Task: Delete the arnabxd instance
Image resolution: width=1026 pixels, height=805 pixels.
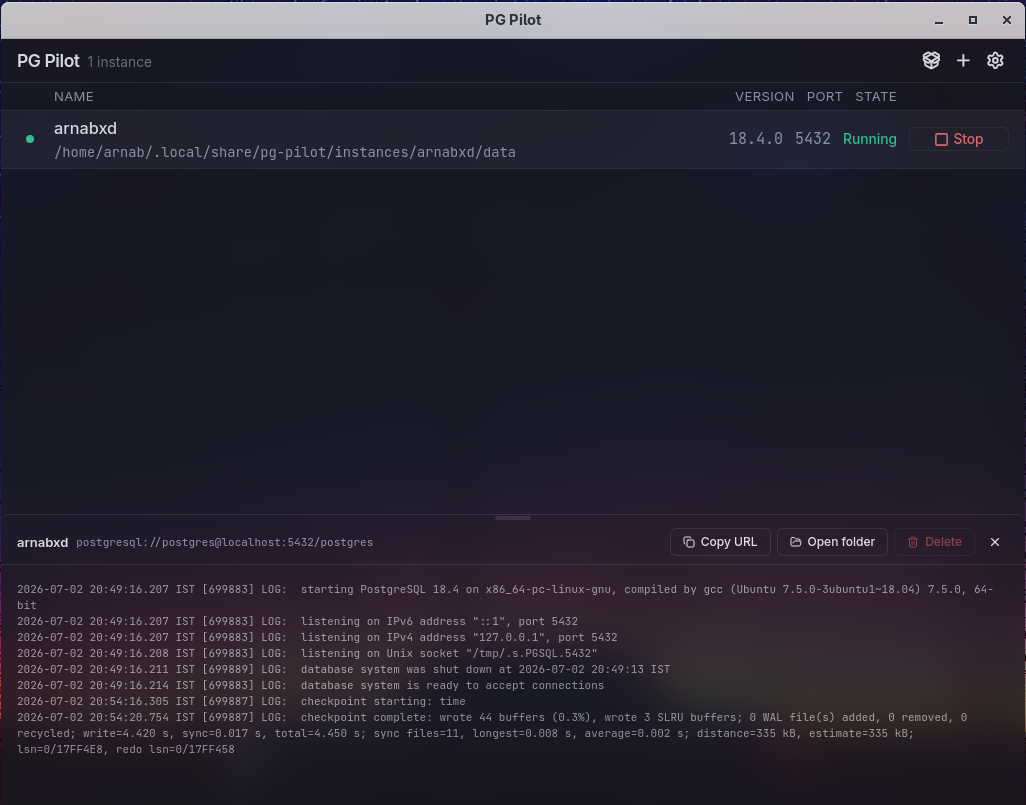Action: (x=934, y=542)
